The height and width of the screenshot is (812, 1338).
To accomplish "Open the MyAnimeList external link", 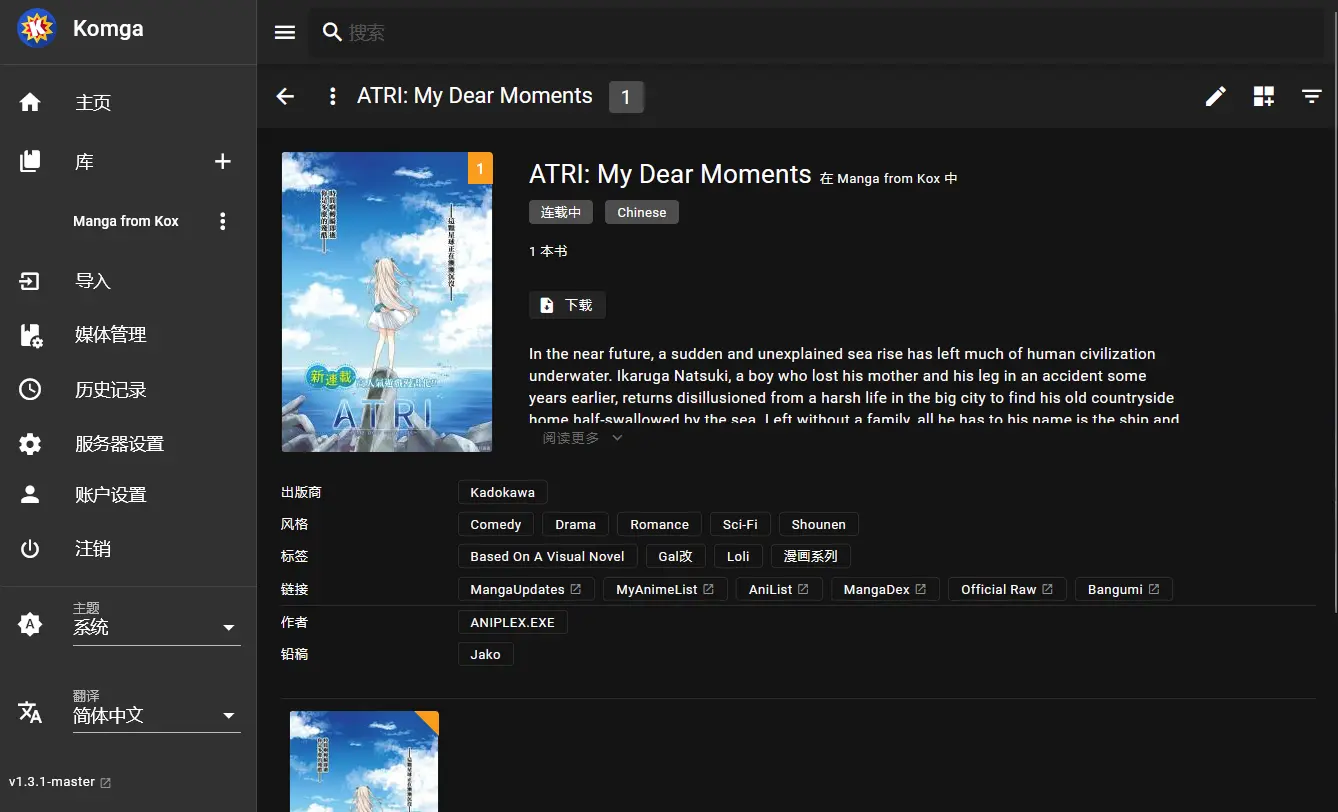I will [665, 589].
